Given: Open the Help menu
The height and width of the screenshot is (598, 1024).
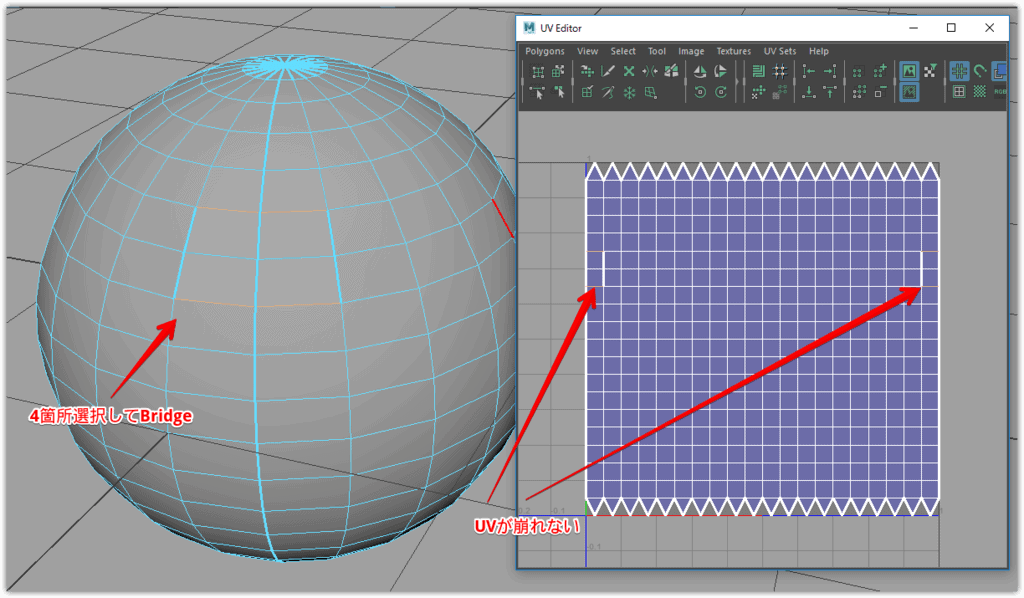Looking at the screenshot, I should click(x=819, y=51).
